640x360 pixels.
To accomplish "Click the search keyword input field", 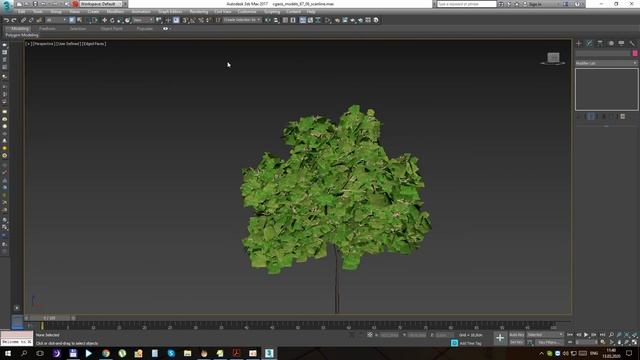I will click(x=466, y=4).
